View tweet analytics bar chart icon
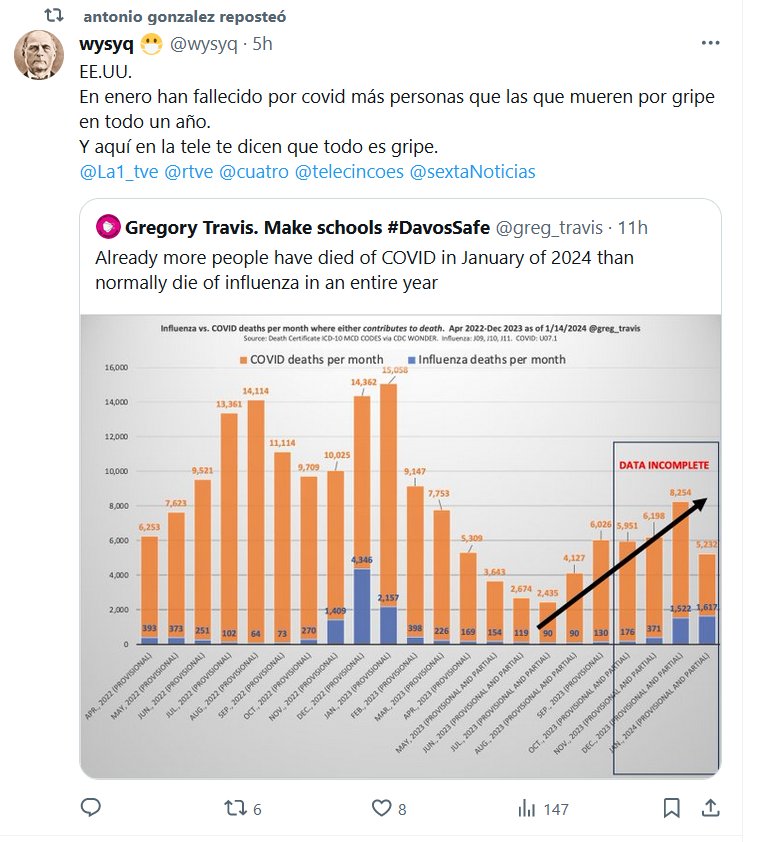This screenshot has height=842, width=762. (x=527, y=808)
